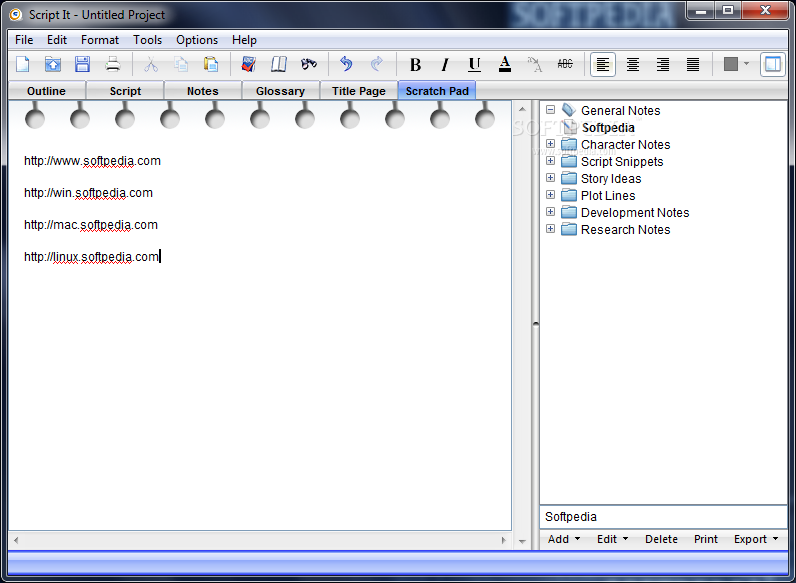The width and height of the screenshot is (796, 583).
Task: Expand the Script Snippets folder
Action: coord(550,160)
